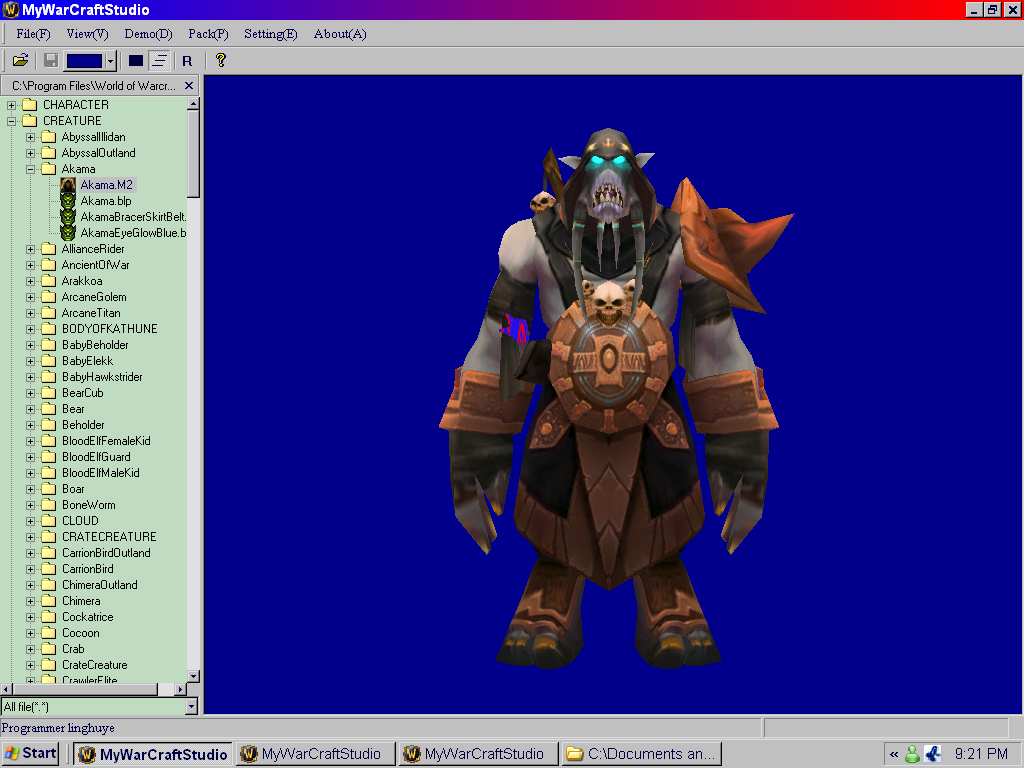Toggle the horizontal lines toolbar button
Screen dimensions: 1024x768
159,61
